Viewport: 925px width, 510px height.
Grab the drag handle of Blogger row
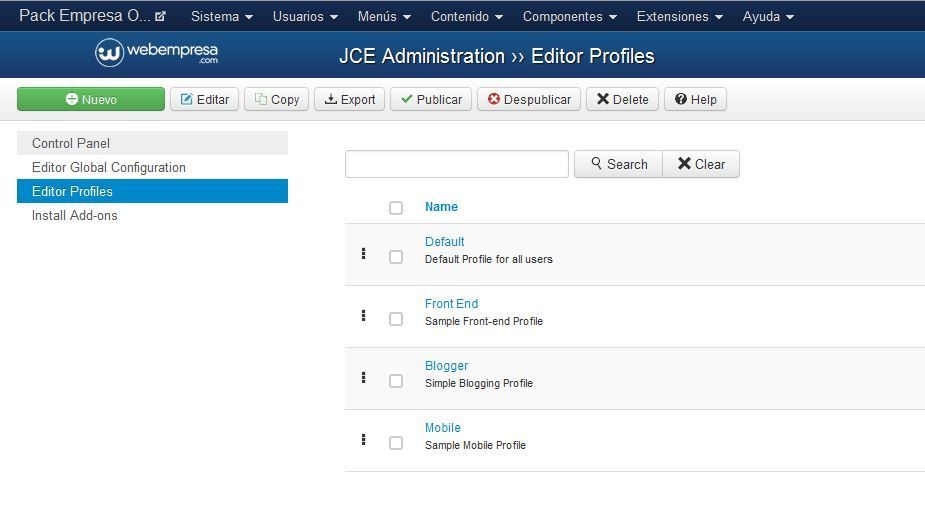[x=363, y=377]
